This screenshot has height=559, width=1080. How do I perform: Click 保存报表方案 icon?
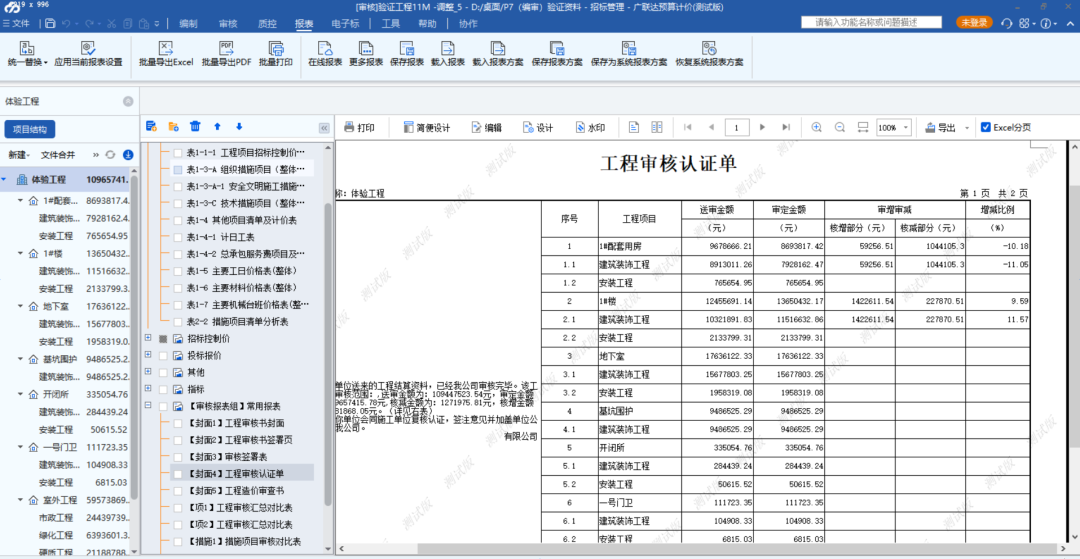557,48
